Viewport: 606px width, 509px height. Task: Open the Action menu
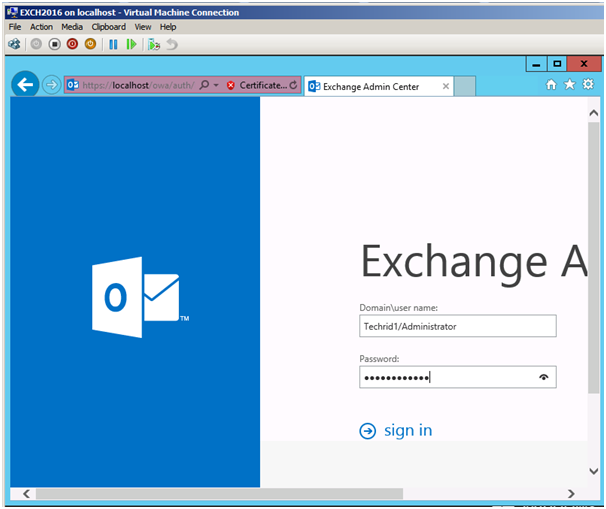41,27
